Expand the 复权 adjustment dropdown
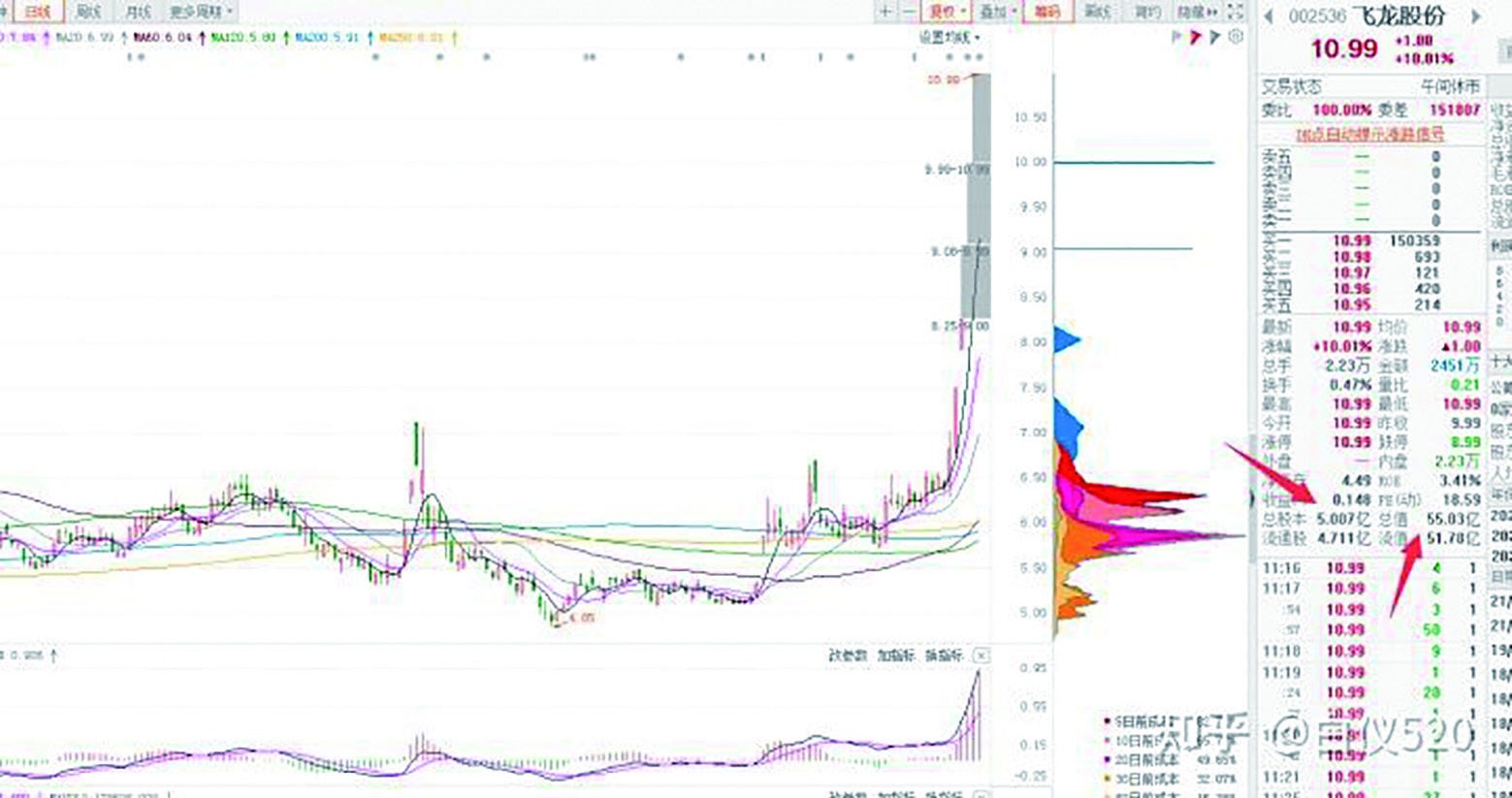Image resolution: width=1512 pixels, height=798 pixels. coord(947,12)
